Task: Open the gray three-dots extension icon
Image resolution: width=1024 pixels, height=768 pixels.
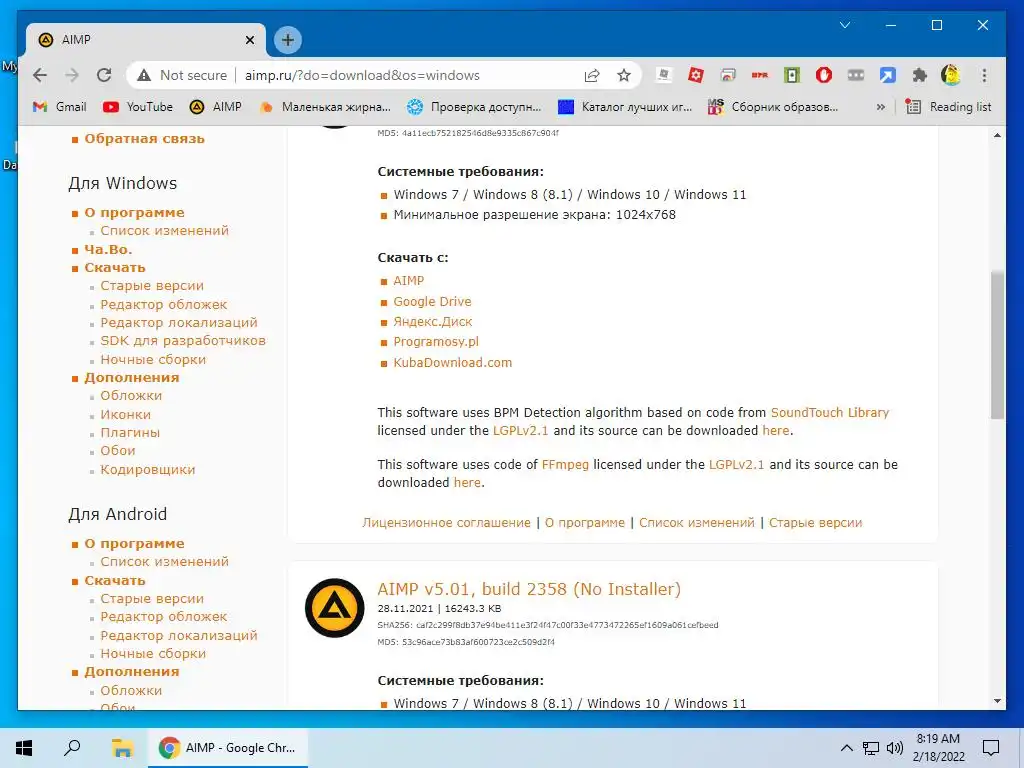Action: coord(856,75)
